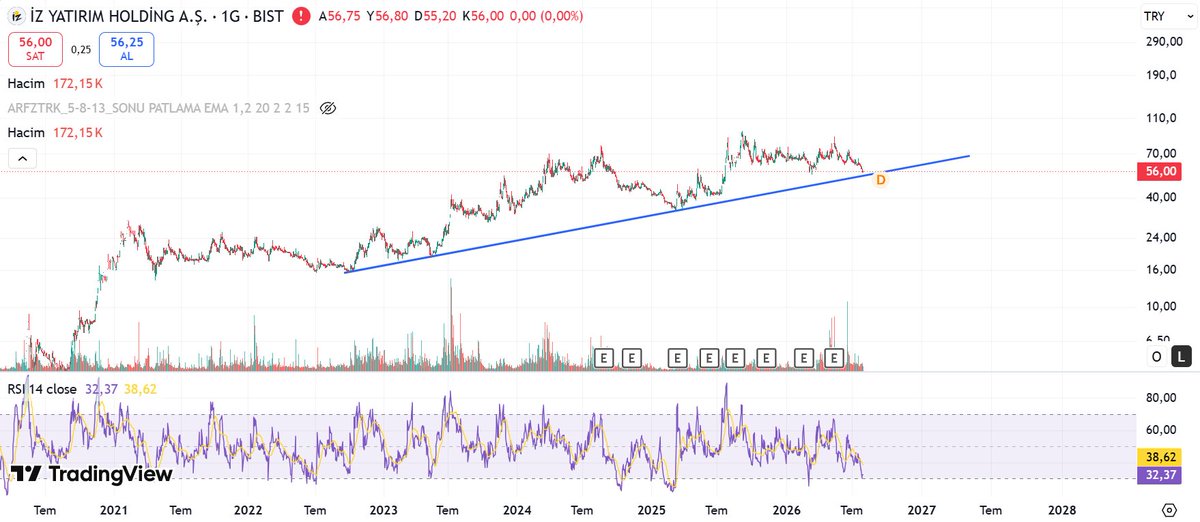Image resolution: width=1200 pixels, height=522 pixels.
Task: Click the leftmost E earnings marker
Action: tap(602, 357)
